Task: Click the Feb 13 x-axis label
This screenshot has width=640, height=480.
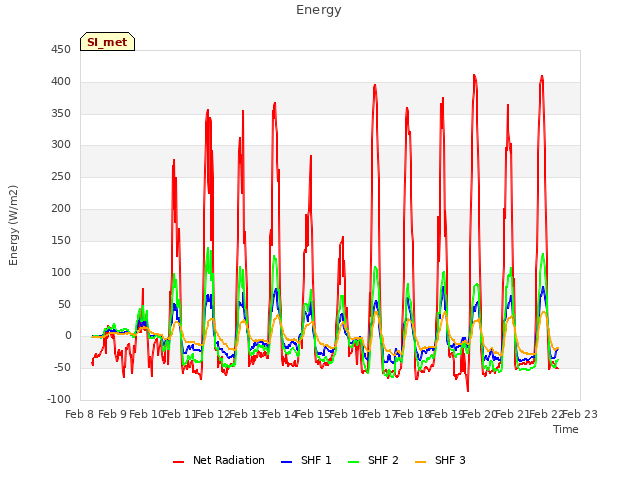Action: pyautogui.click(x=247, y=415)
